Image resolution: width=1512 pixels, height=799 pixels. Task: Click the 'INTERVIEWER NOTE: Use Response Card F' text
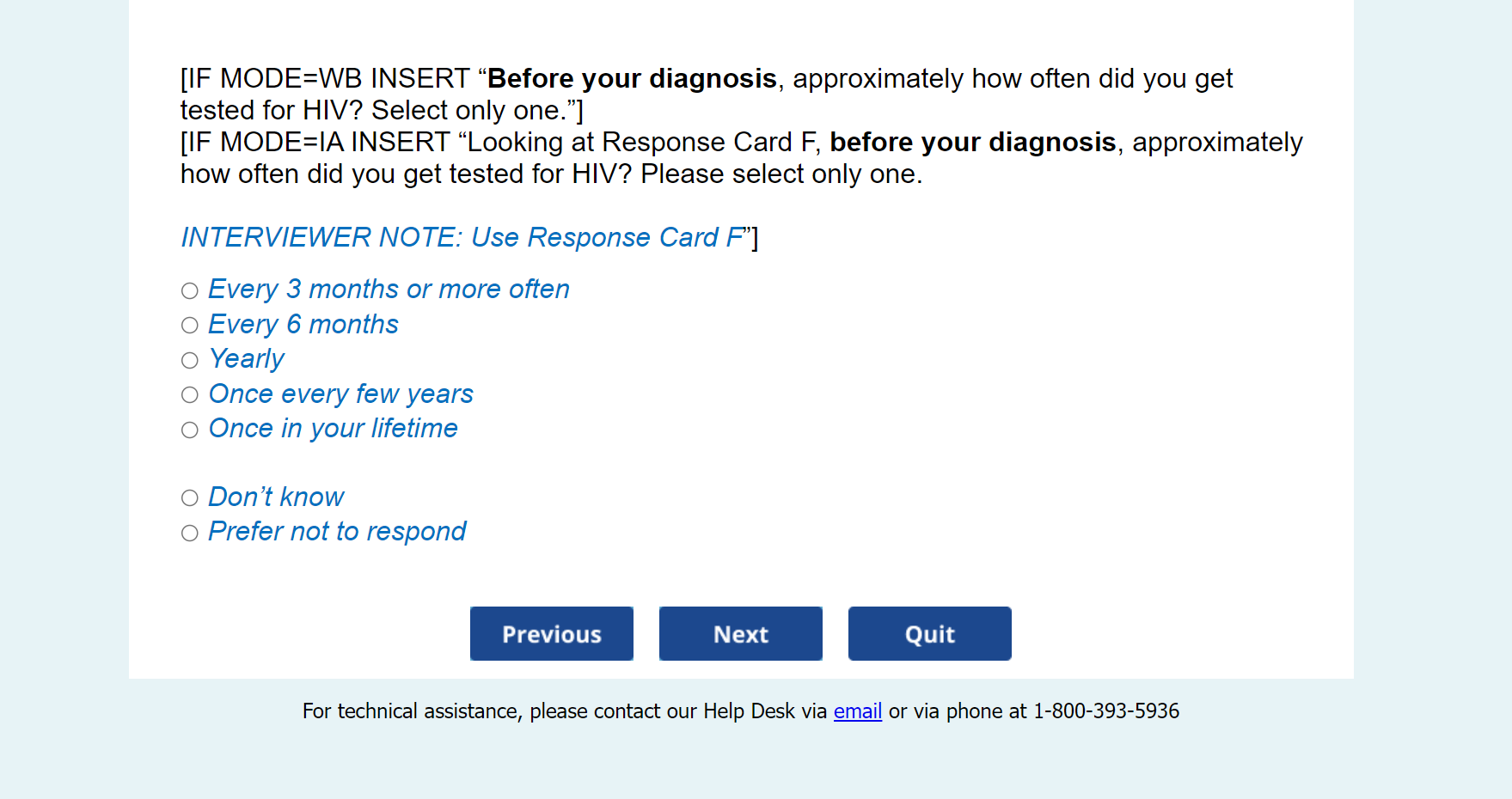(462, 237)
